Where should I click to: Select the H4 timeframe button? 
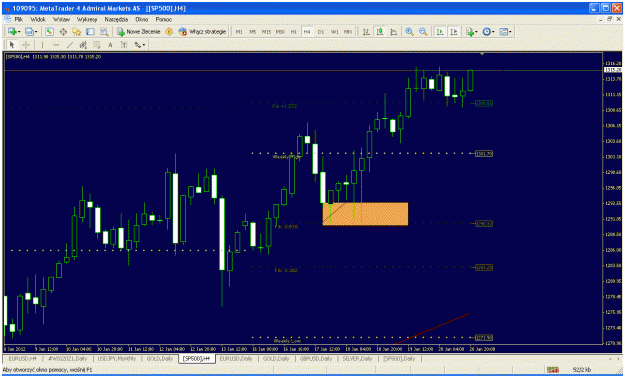pos(307,32)
